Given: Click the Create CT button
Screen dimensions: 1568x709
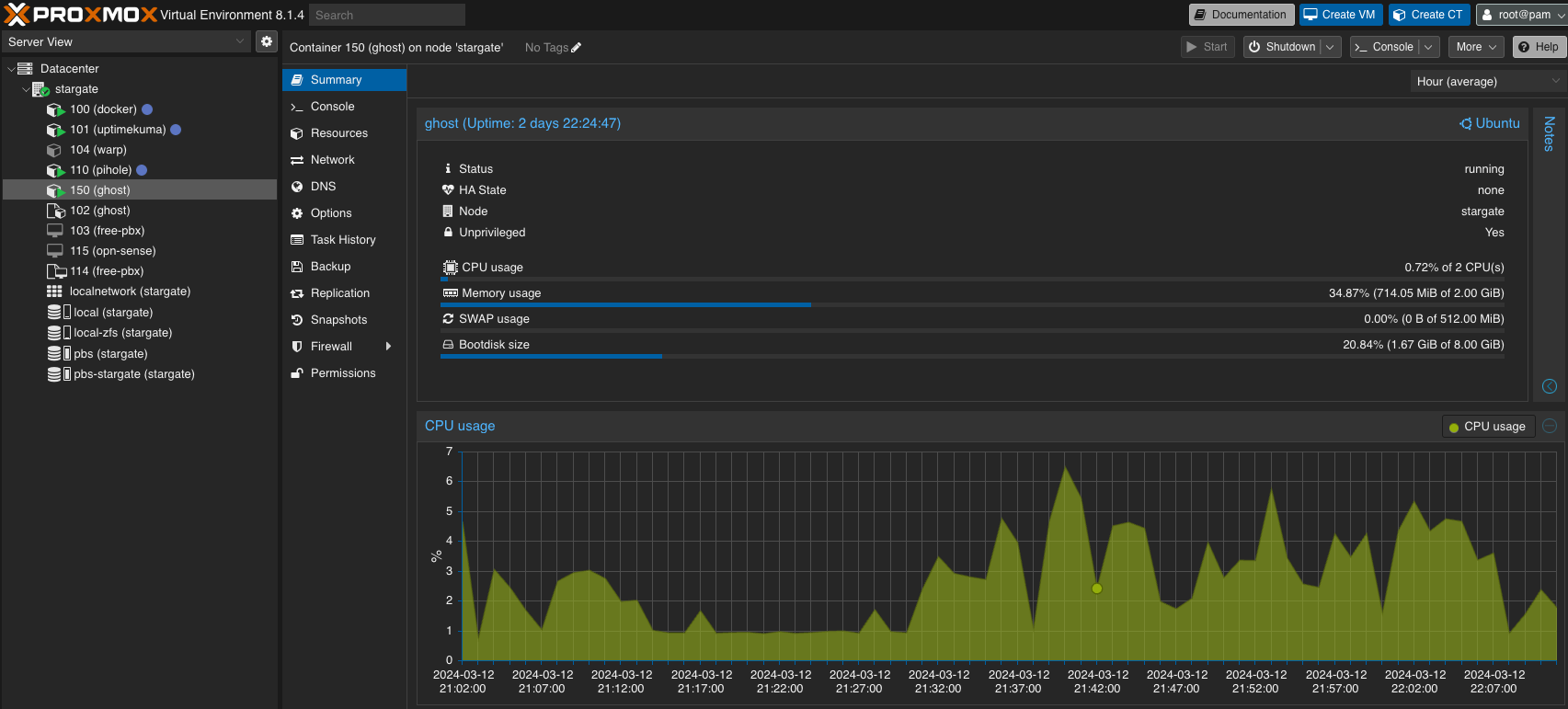Looking at the screenshot, I should point(1428,15).
